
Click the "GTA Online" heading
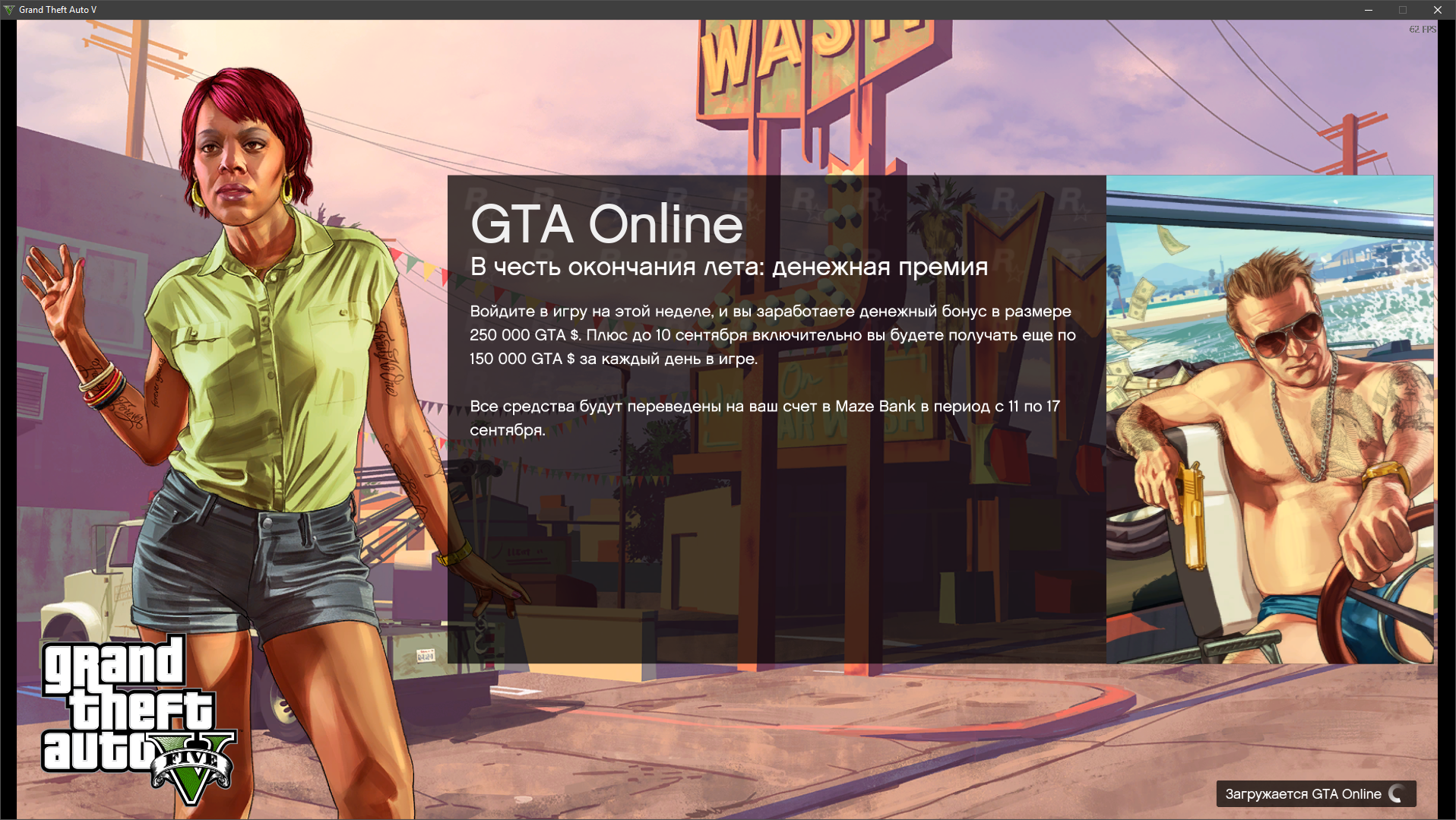[606, 224]
